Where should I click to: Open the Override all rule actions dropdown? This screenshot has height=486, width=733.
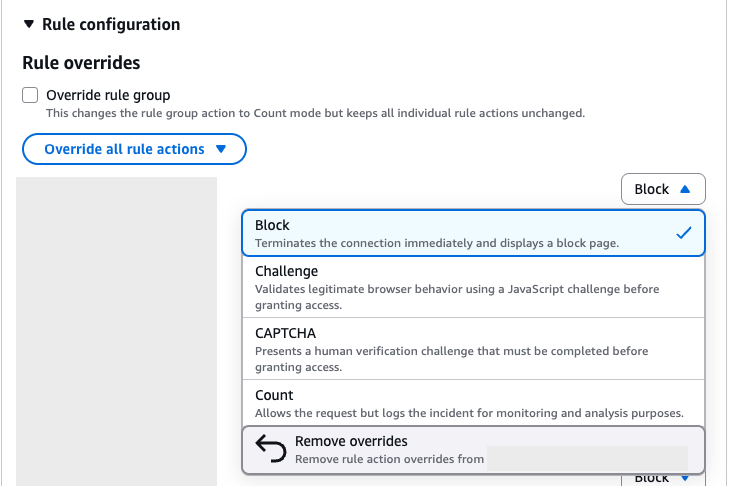pyautogui.click(x=134, y=149)
